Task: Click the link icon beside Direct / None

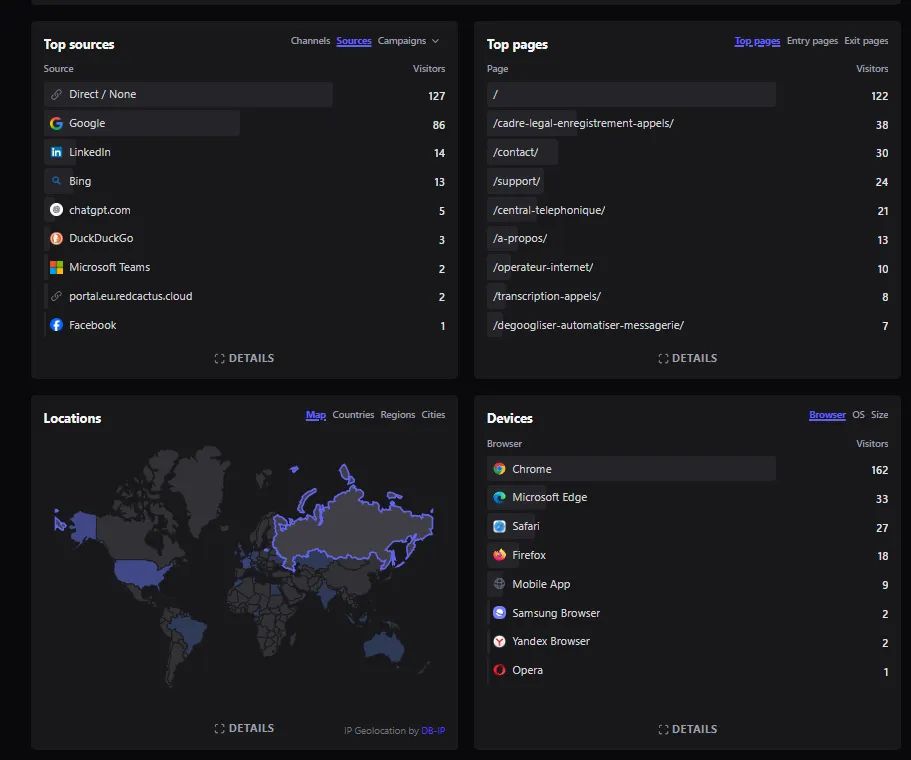Action: [x=56, y=94]
